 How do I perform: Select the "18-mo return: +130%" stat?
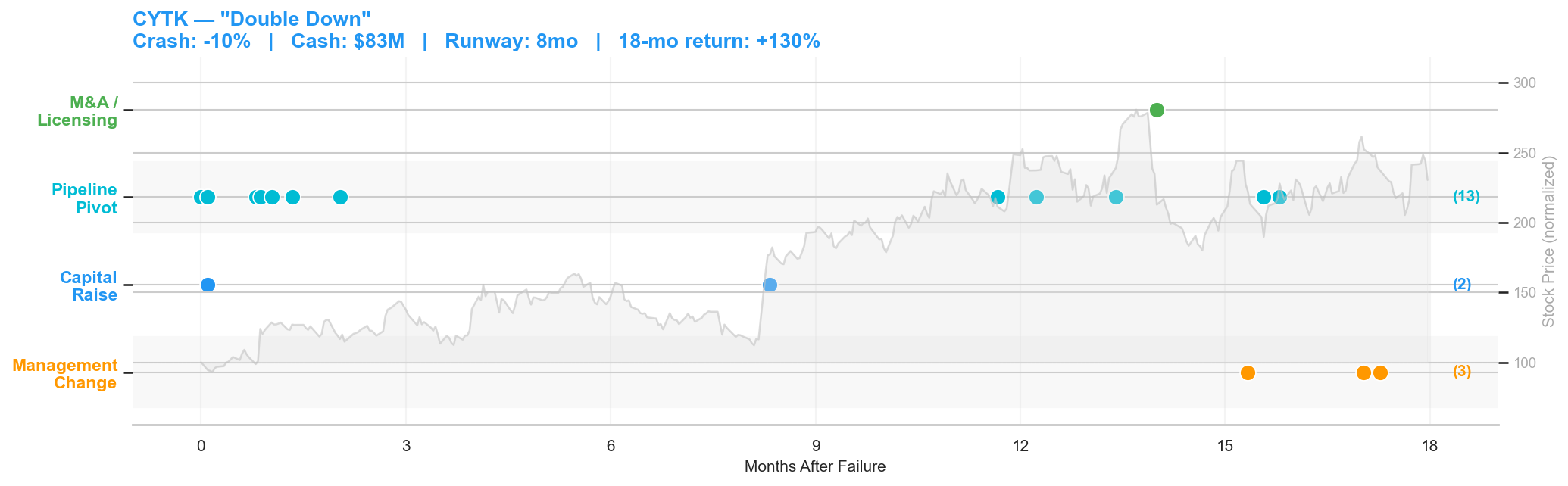coord(719,42)
